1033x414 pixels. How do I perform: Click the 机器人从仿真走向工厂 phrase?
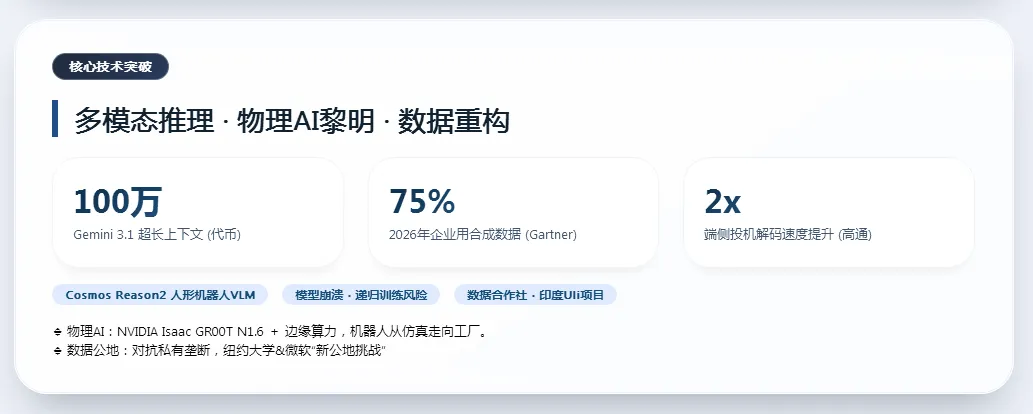(x=416, y=332)
